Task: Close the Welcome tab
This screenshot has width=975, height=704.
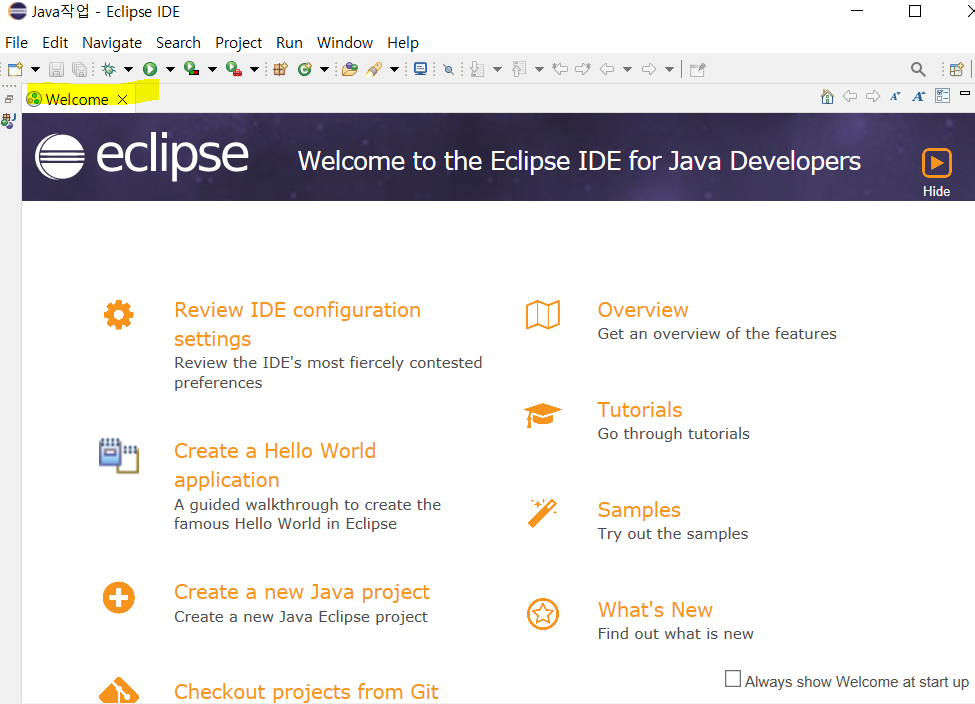Action: tap(122, 99)
